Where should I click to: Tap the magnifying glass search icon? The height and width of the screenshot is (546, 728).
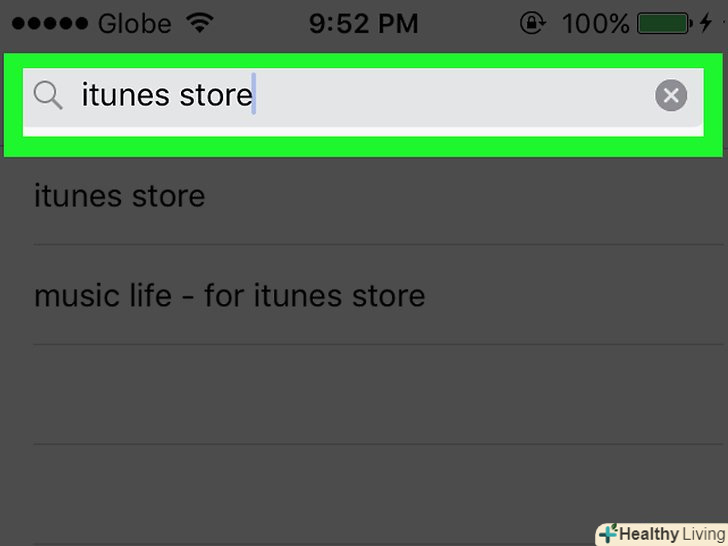click(x=48, y=96)
